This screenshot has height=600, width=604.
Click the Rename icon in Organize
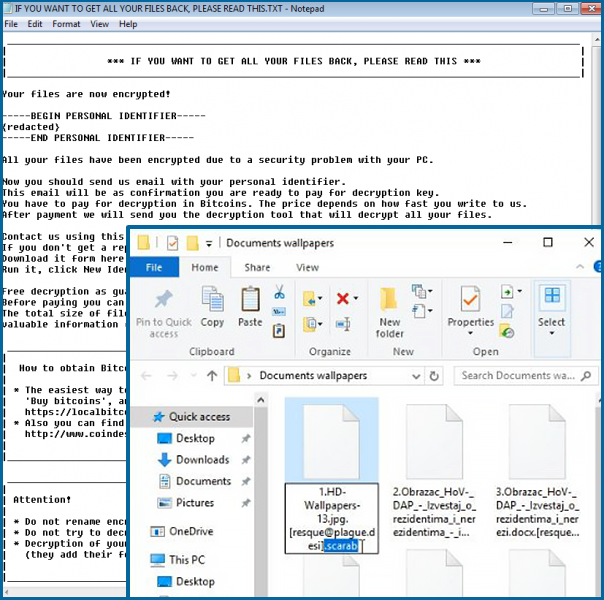coord(343,324)
